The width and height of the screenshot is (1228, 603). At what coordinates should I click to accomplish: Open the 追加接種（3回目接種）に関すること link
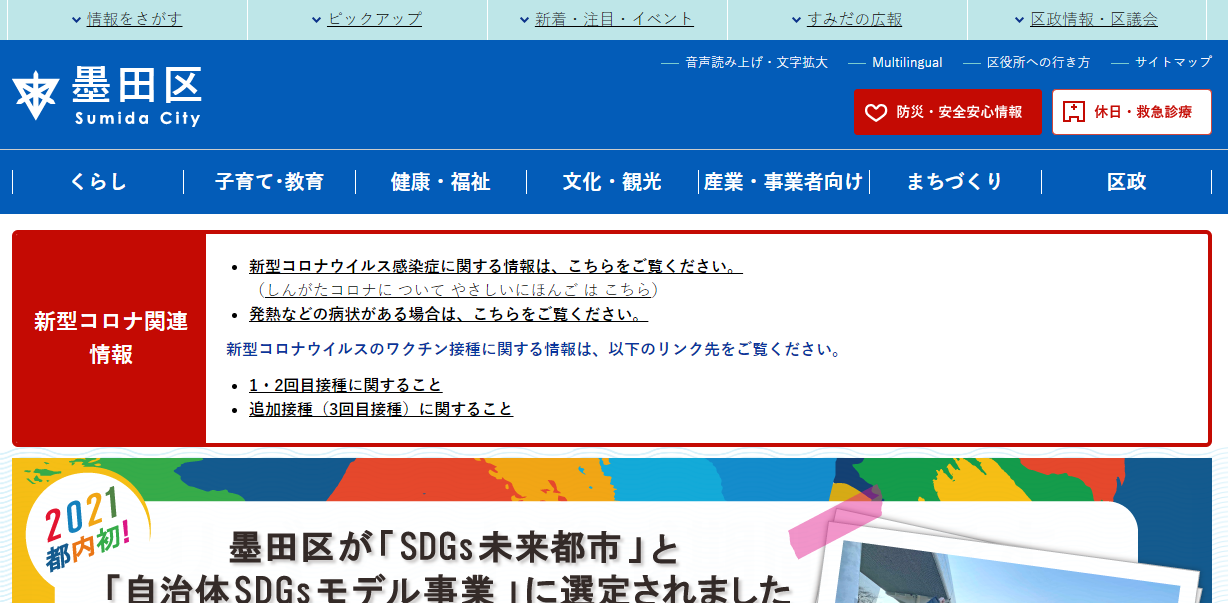coord(381,409)
